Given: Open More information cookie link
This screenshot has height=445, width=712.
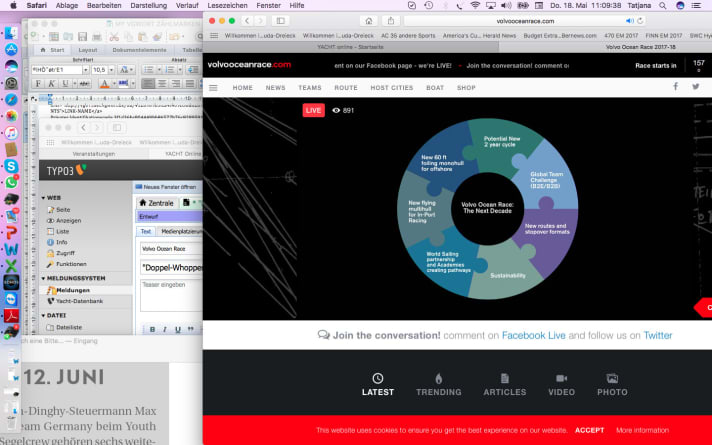Looking at the screenshot, I should coord(643,430).
